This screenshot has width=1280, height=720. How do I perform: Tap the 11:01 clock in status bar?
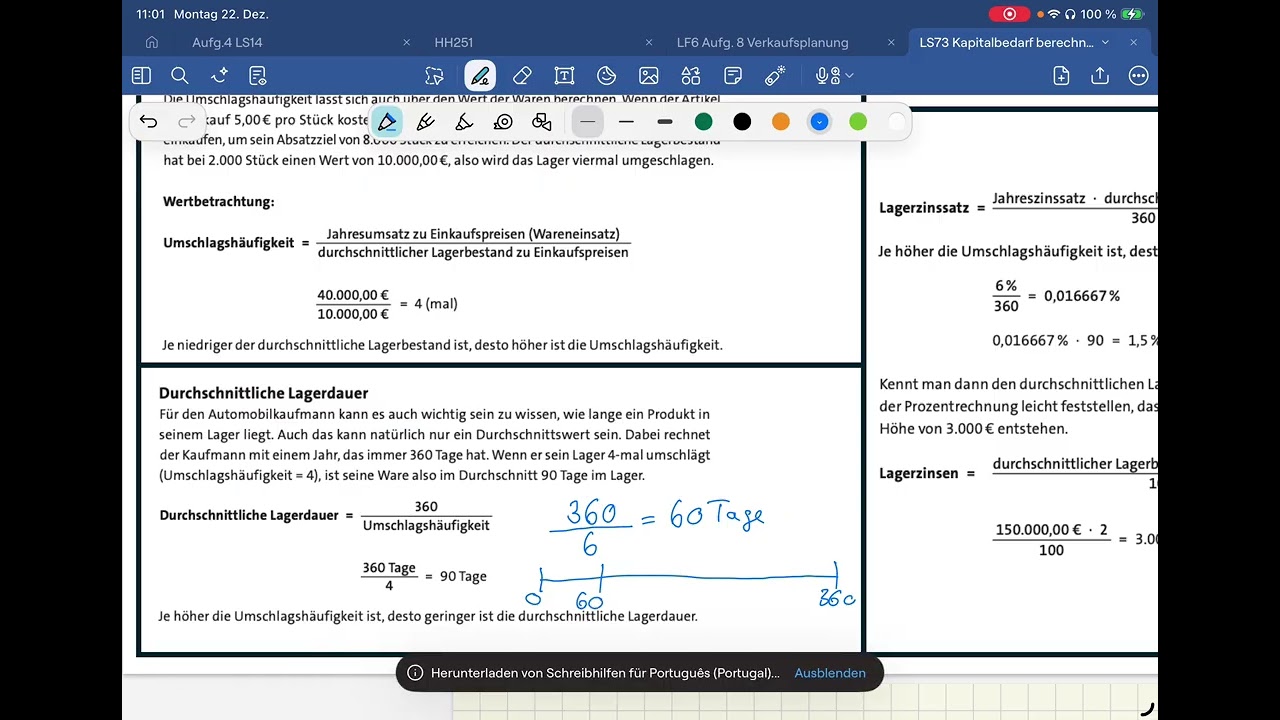click(x=150, y=14)
